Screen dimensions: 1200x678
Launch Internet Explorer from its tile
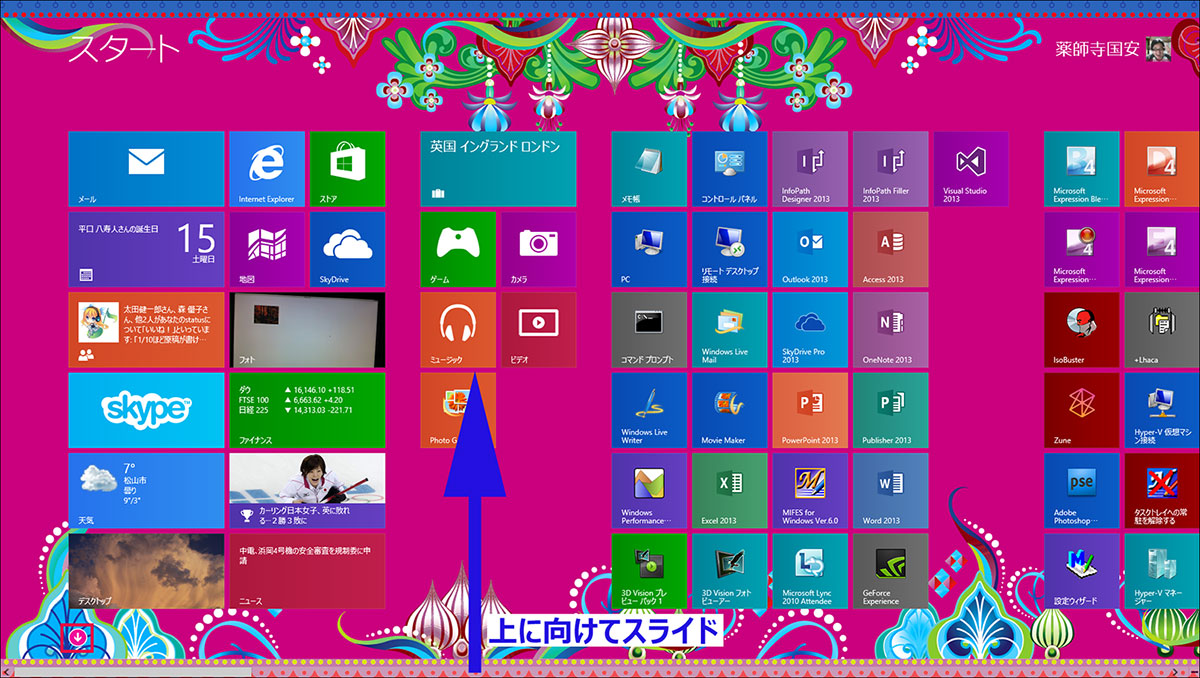[267, 169]
